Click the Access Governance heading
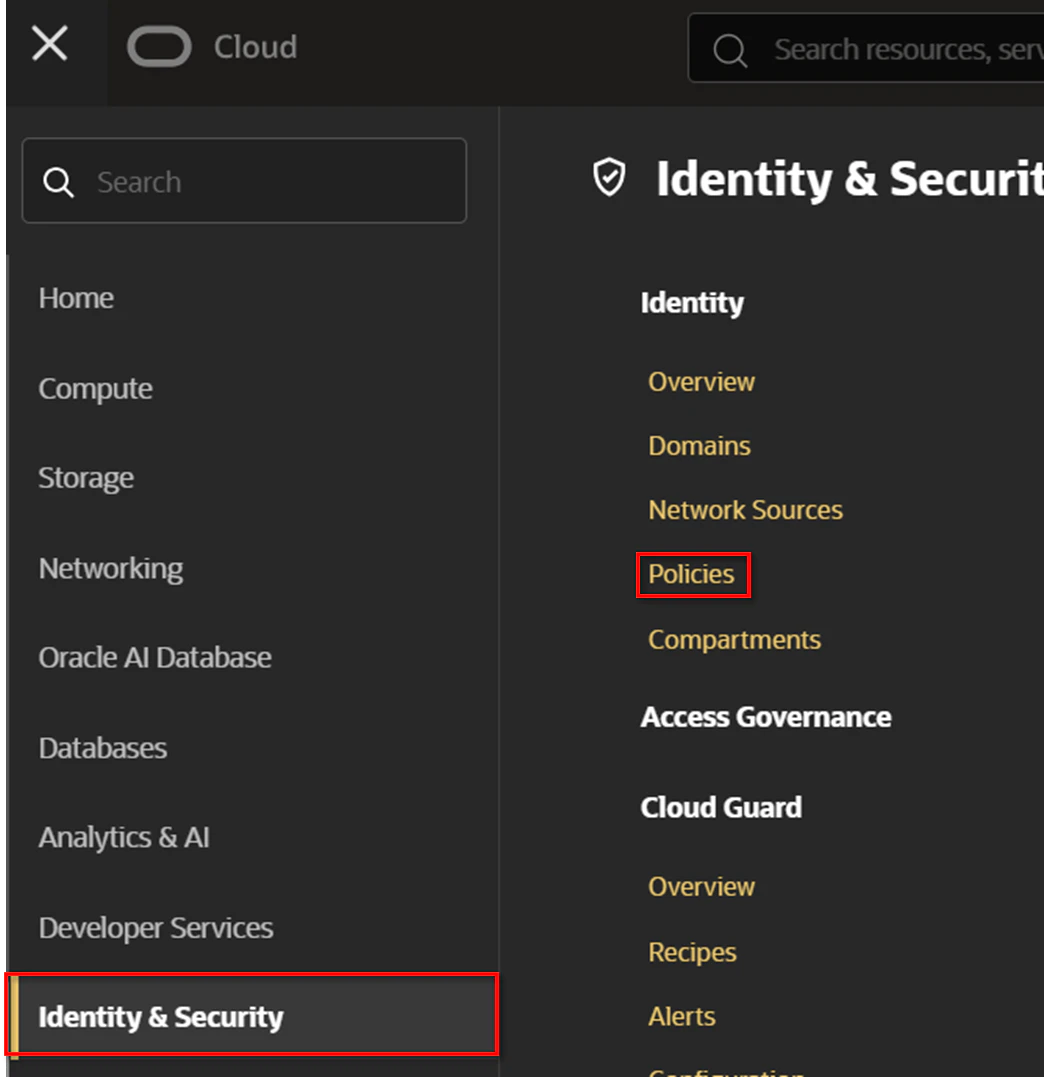The image size is (1044, 1077). 766,717
